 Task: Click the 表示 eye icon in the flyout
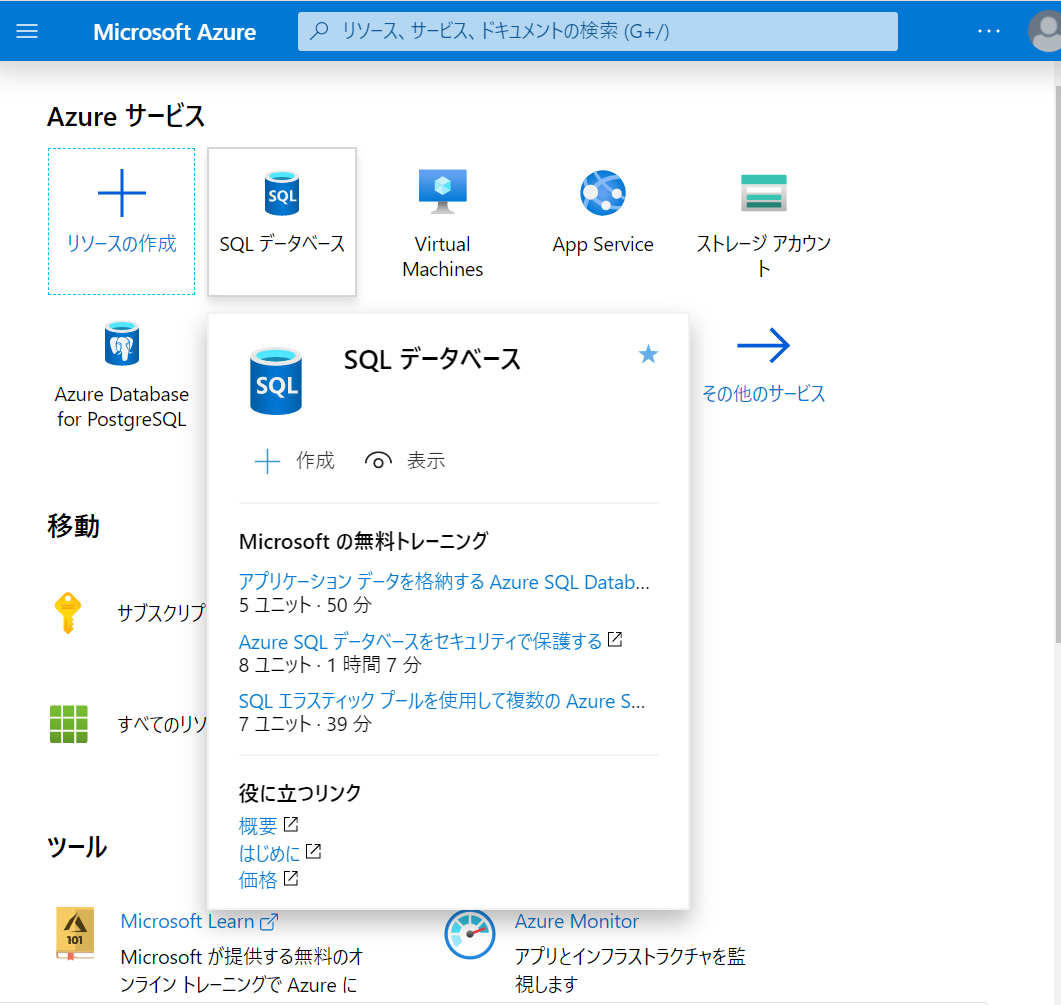pos(378,461)
